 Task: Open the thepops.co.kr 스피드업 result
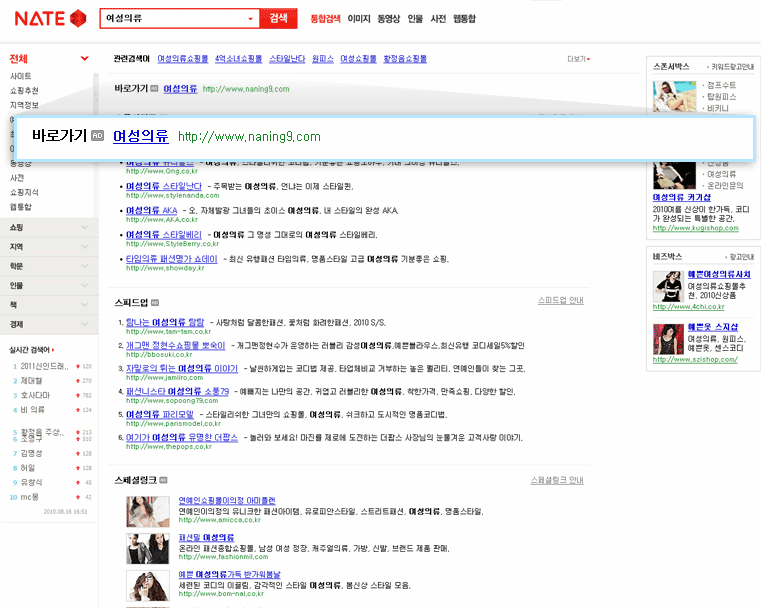[182, 438]
